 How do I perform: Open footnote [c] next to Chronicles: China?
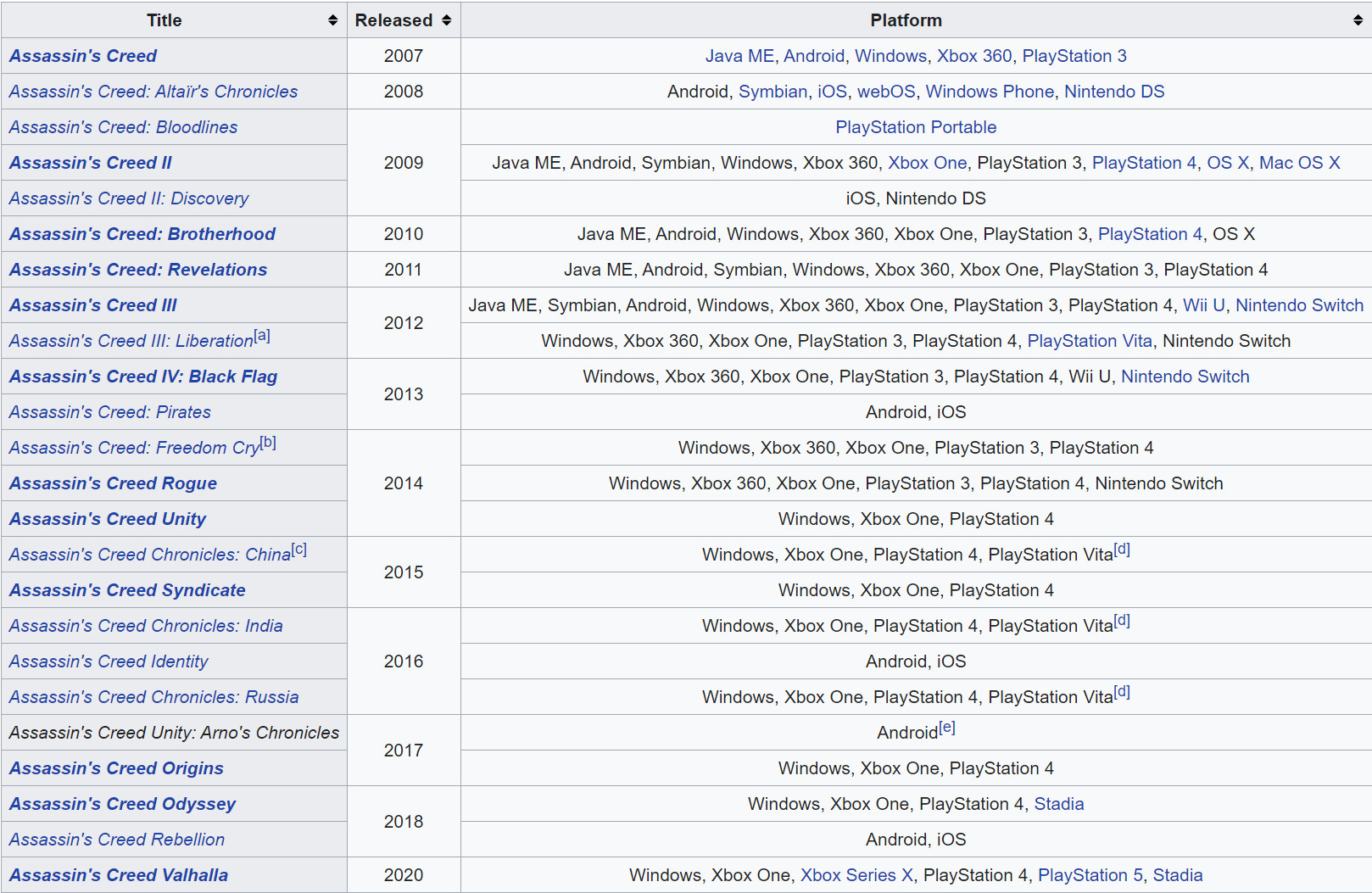pos(299,549)
